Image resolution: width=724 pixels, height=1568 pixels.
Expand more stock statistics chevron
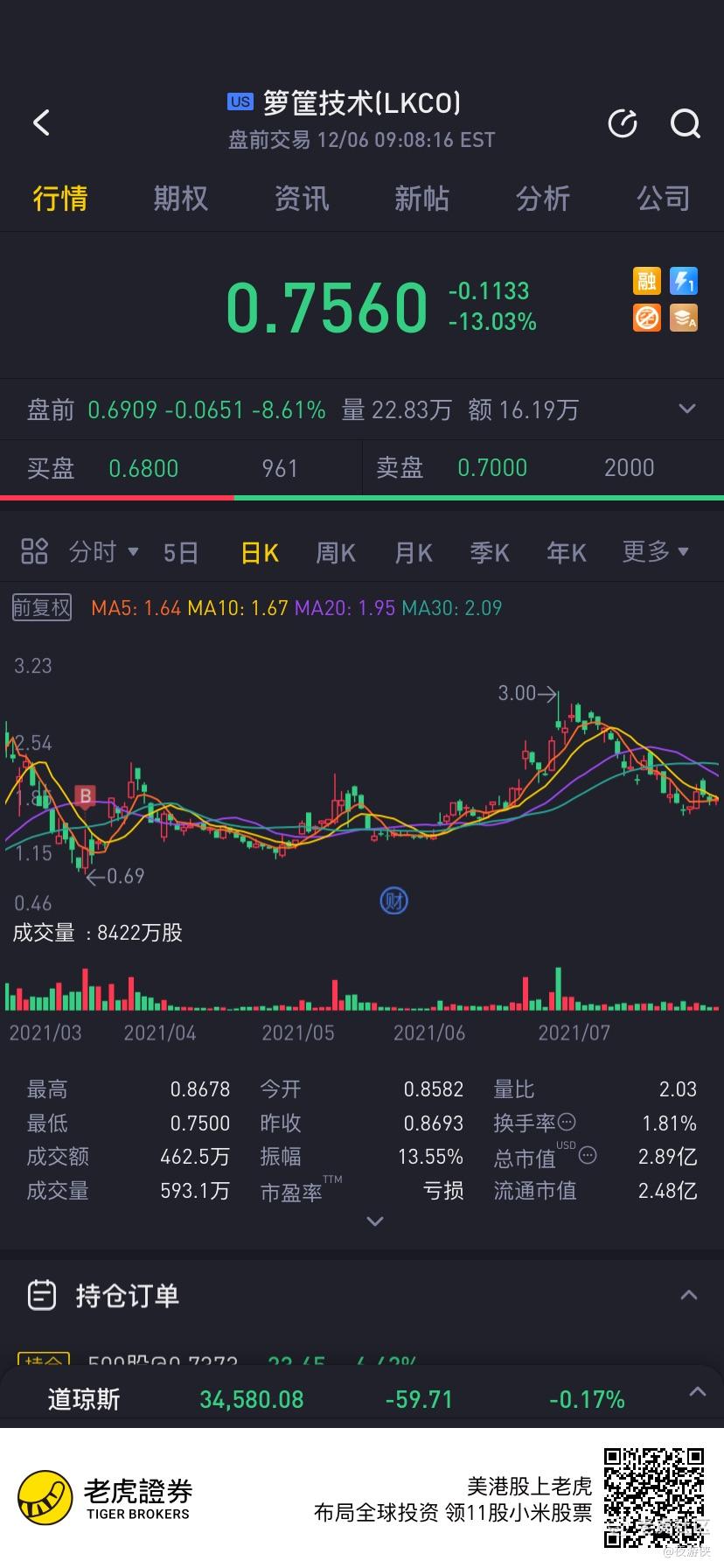pos(375,1221)
